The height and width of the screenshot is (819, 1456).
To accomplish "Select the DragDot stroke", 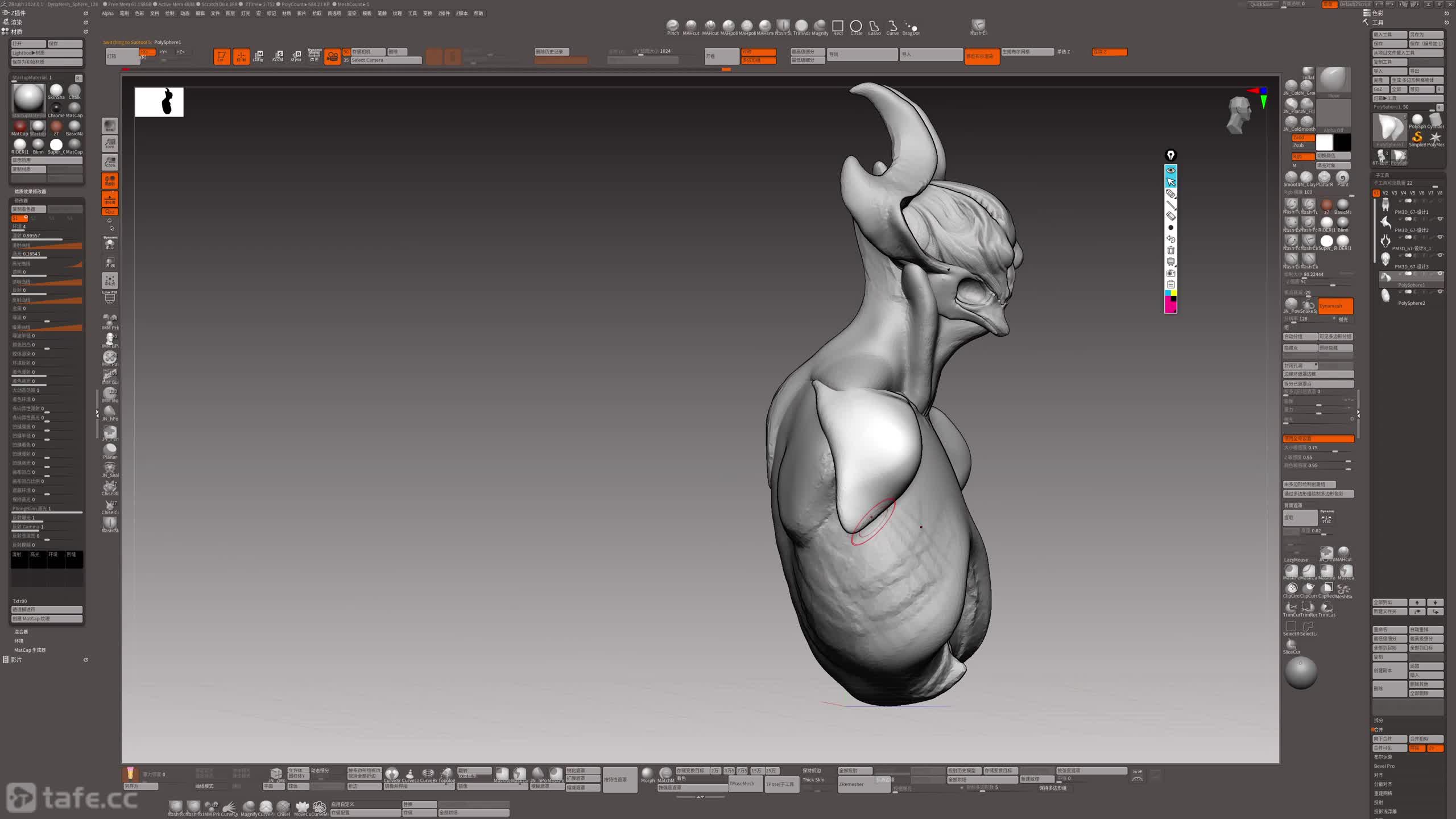I will pos(911,27).
